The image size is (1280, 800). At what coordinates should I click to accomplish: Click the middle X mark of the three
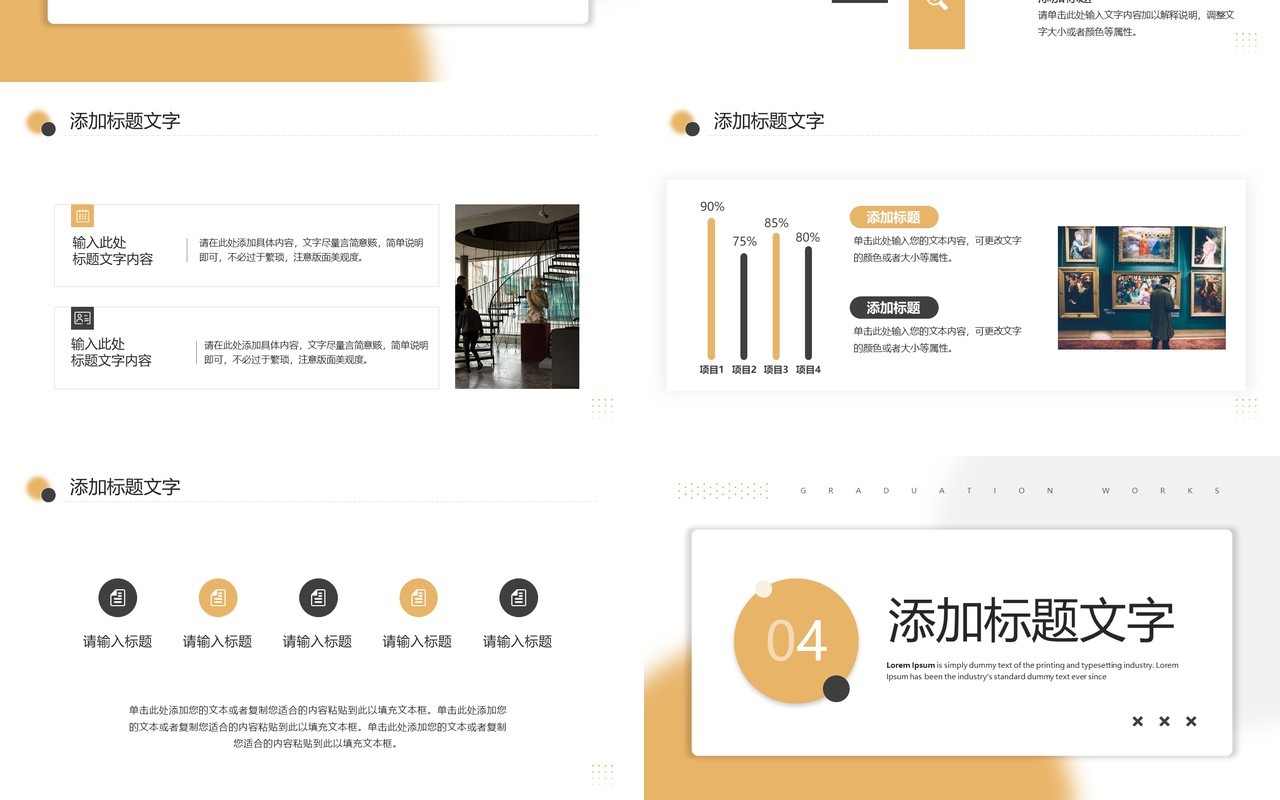[x=1164, y=721]
